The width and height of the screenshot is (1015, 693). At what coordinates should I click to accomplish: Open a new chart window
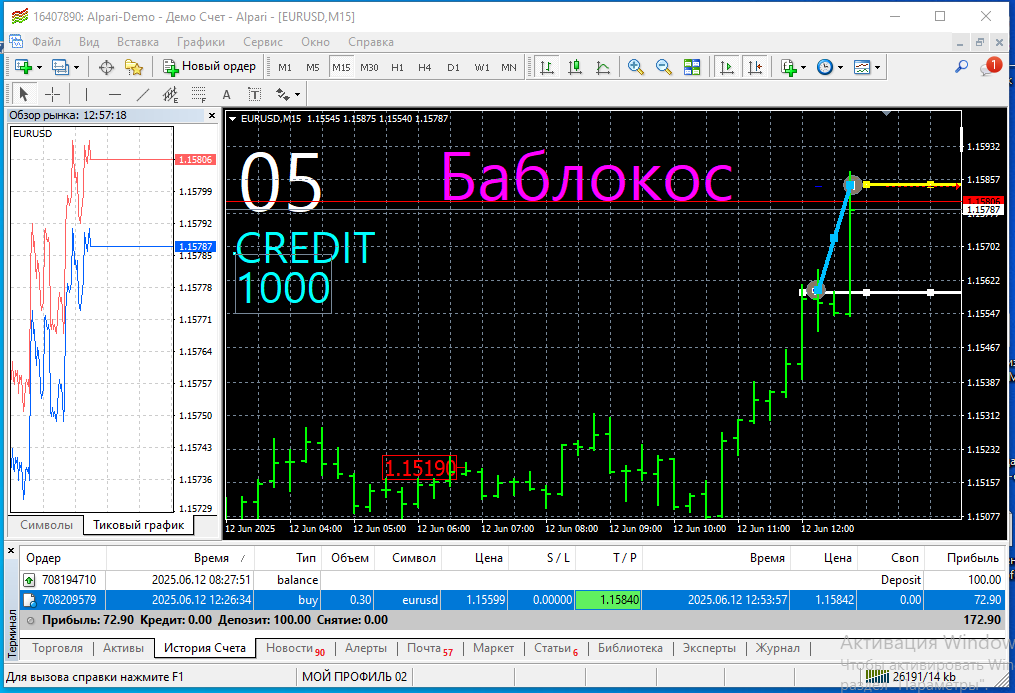pos(23,67)
